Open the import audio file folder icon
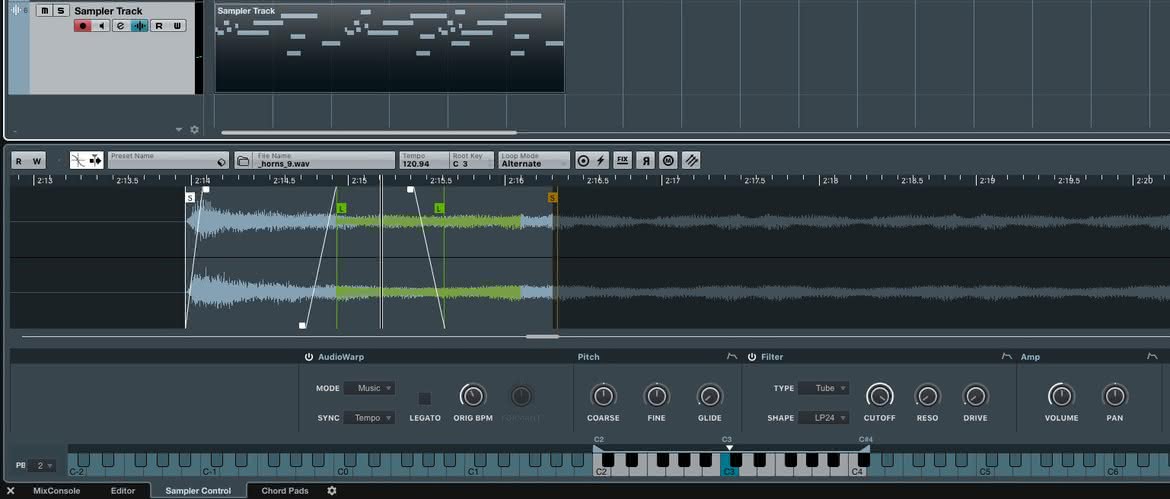Image resolution: width=1170 pixels, height=499 pixels. tap(243, 160)
